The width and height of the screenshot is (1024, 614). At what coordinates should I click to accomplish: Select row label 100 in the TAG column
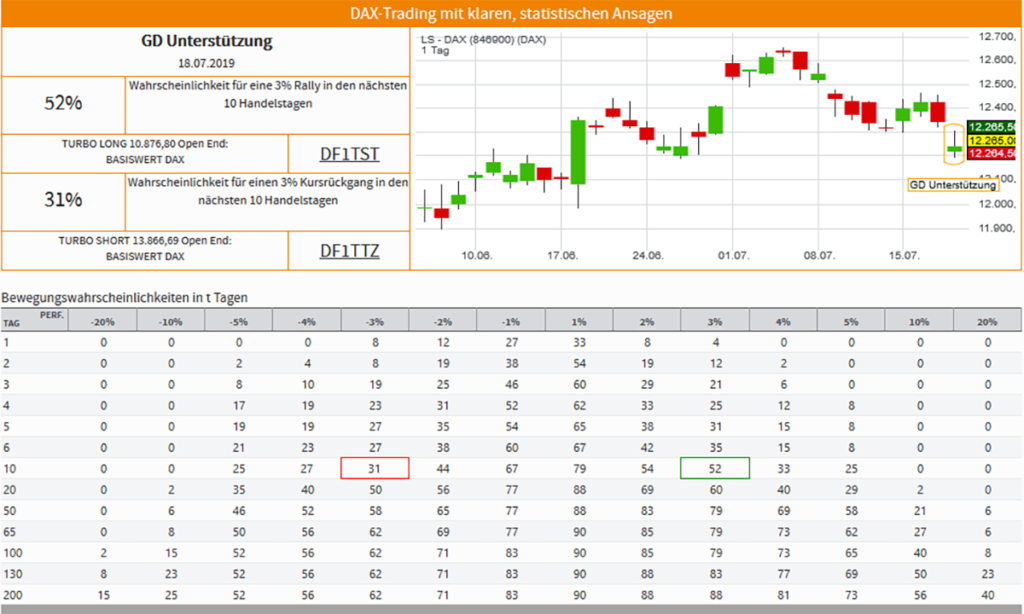click(12, 553)
